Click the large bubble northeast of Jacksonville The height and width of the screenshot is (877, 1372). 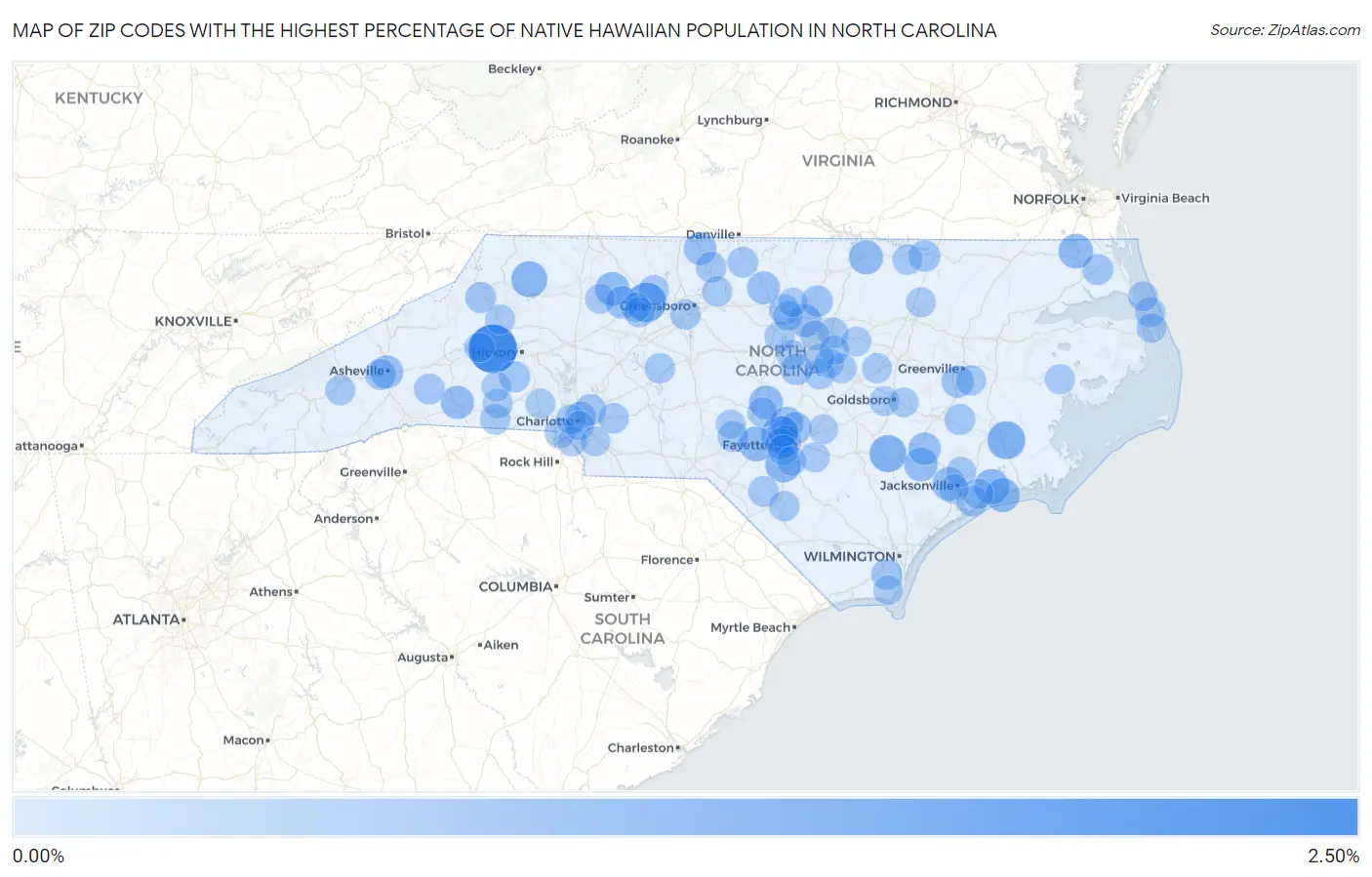1006,440
